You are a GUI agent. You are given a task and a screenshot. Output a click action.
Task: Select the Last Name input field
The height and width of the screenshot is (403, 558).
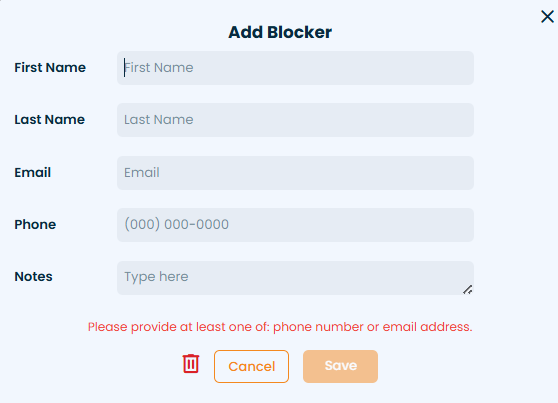(295, 120)
